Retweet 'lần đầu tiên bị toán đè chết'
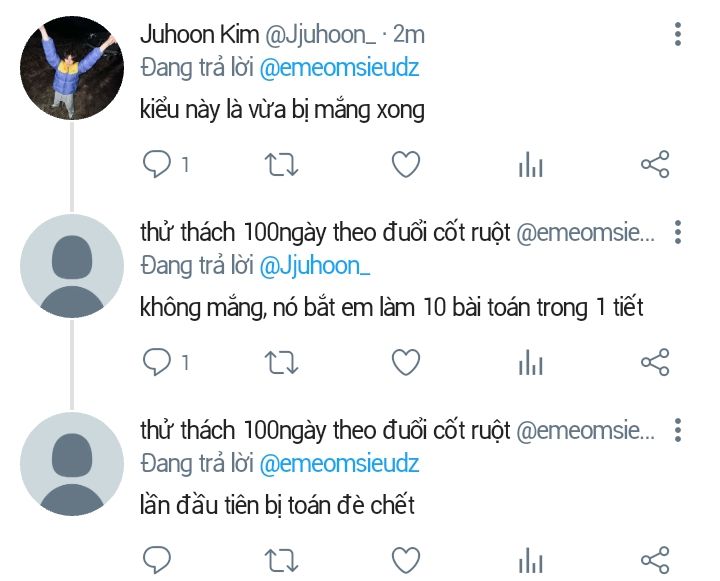This screenshot has width=720, height=581. click(x=281, y=561)
